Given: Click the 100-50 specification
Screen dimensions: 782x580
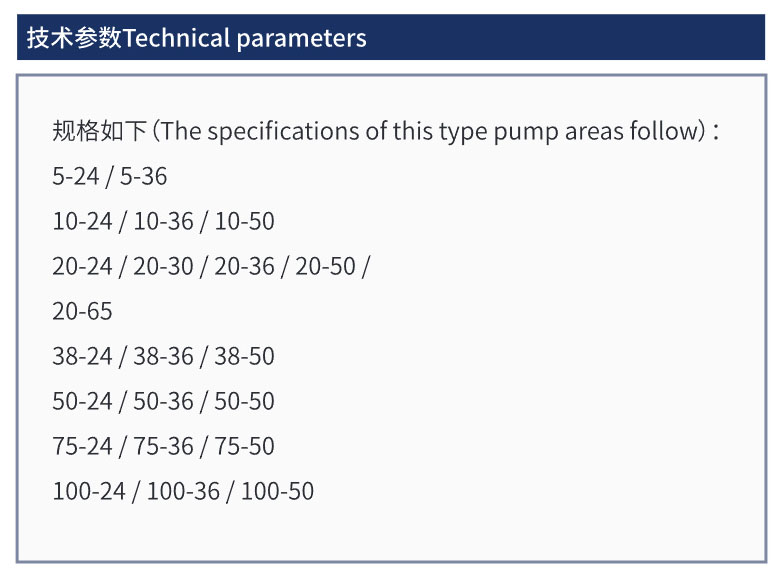Looking at the screenshot, I should tap(277, 492).
